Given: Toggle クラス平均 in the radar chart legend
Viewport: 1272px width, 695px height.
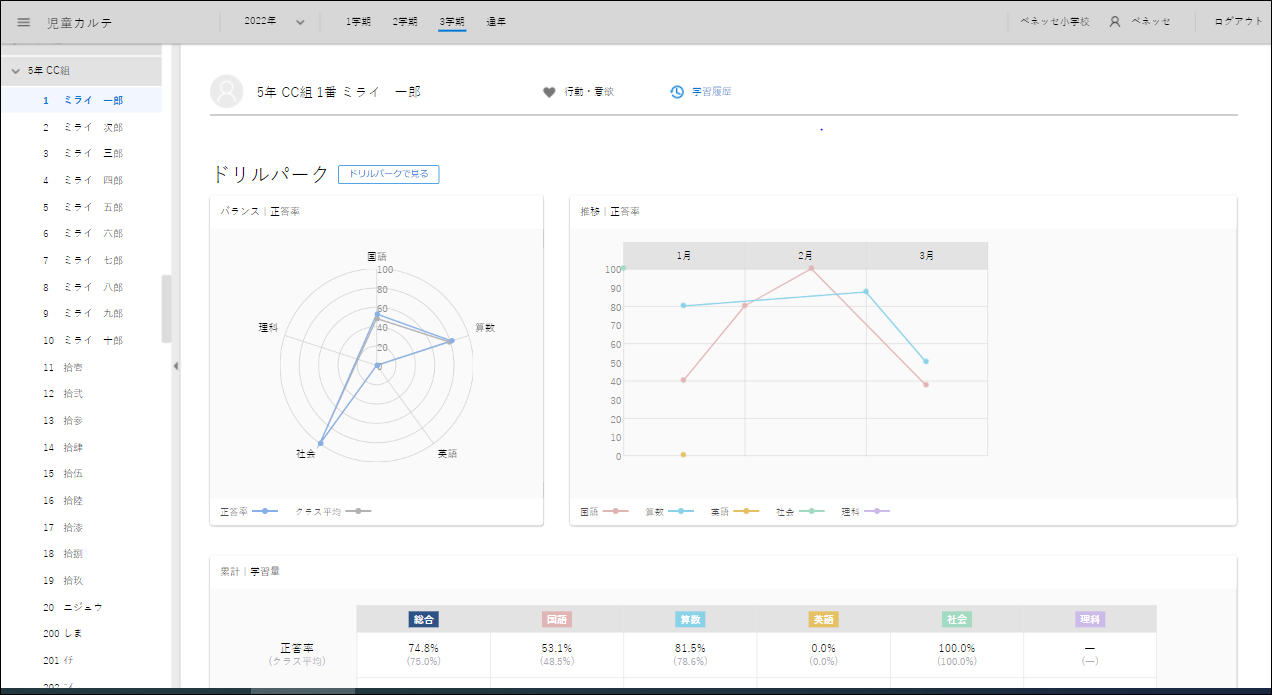Looking at the screenshot, I should [333, 511].
